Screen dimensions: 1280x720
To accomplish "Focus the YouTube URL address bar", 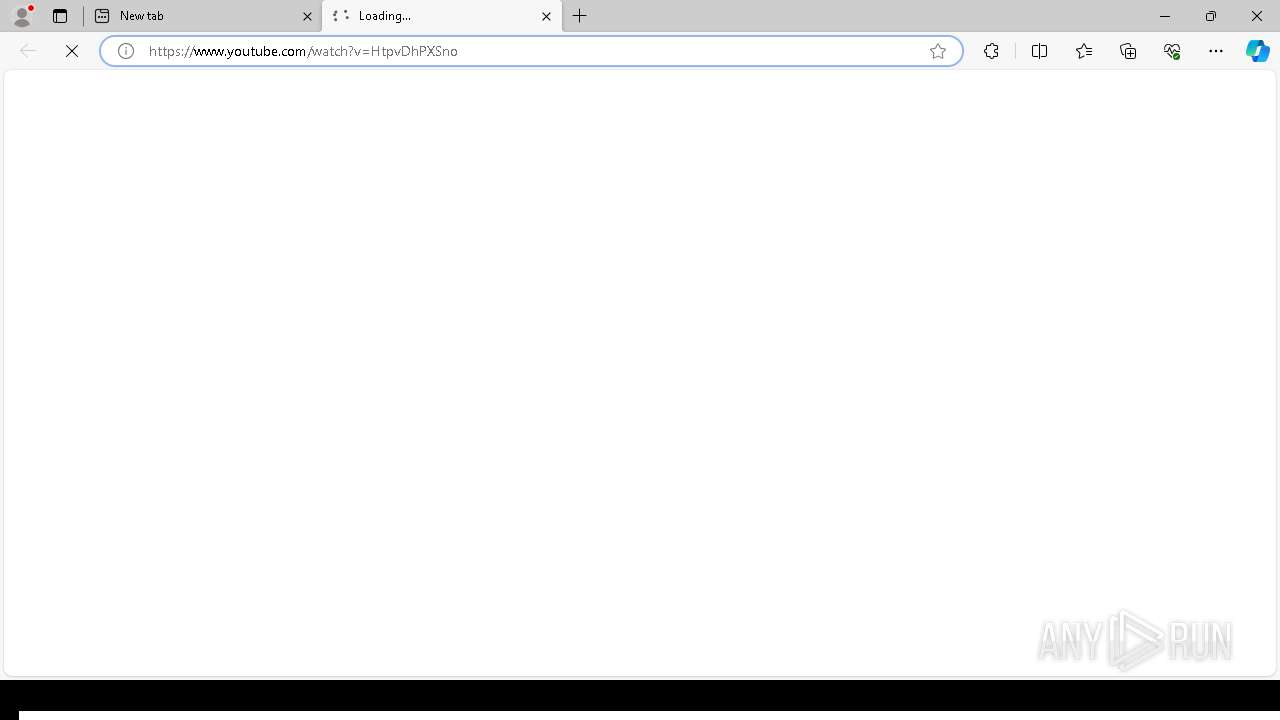I will click(x=530, y=51).
